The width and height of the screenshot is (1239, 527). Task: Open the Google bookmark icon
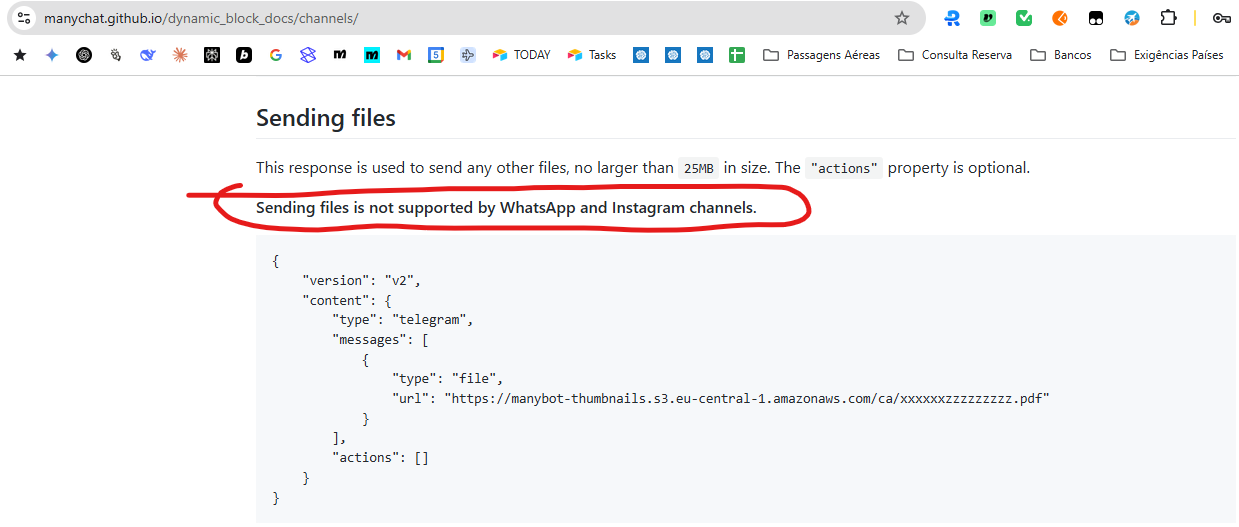(276, 55)
